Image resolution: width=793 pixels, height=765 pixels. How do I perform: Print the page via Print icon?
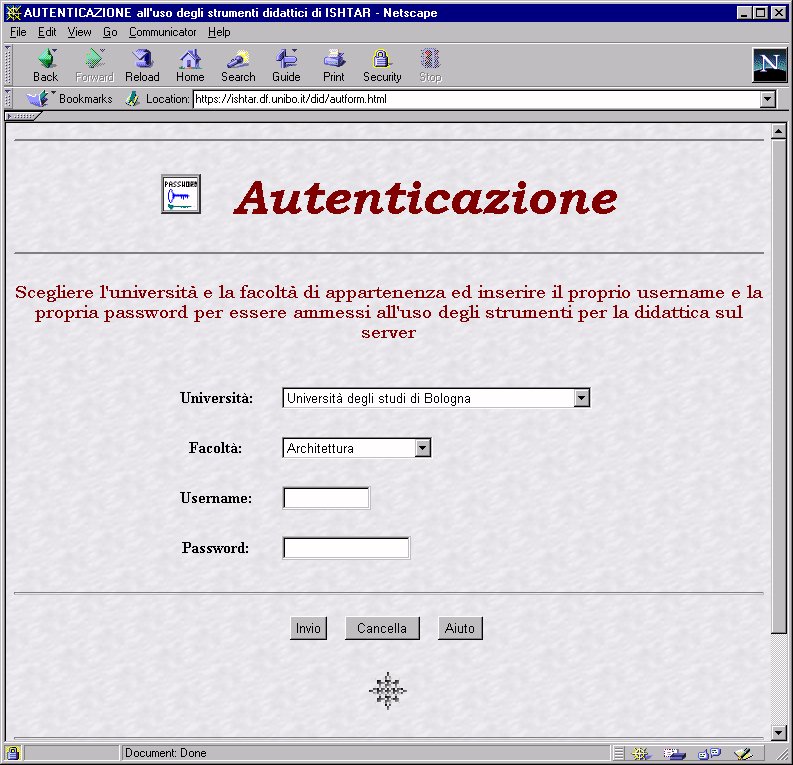334,66
